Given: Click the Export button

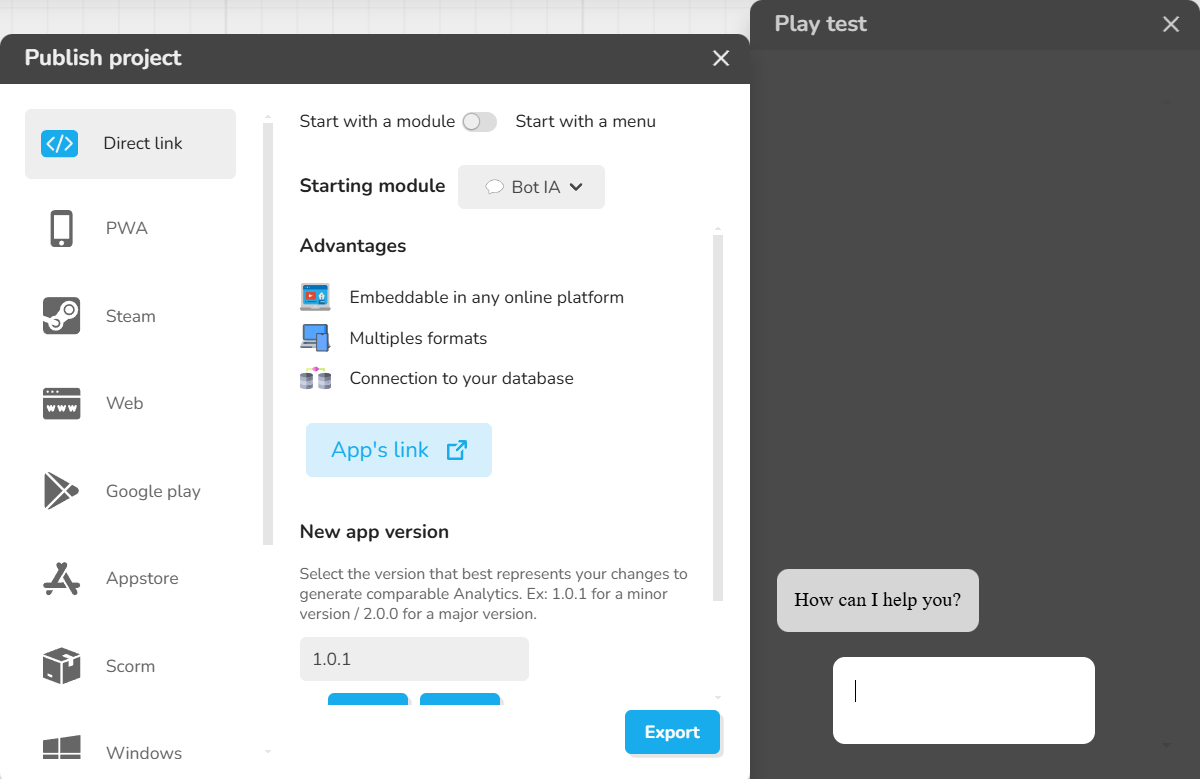Looking at the screenshot, I should (x=672, y=732).
